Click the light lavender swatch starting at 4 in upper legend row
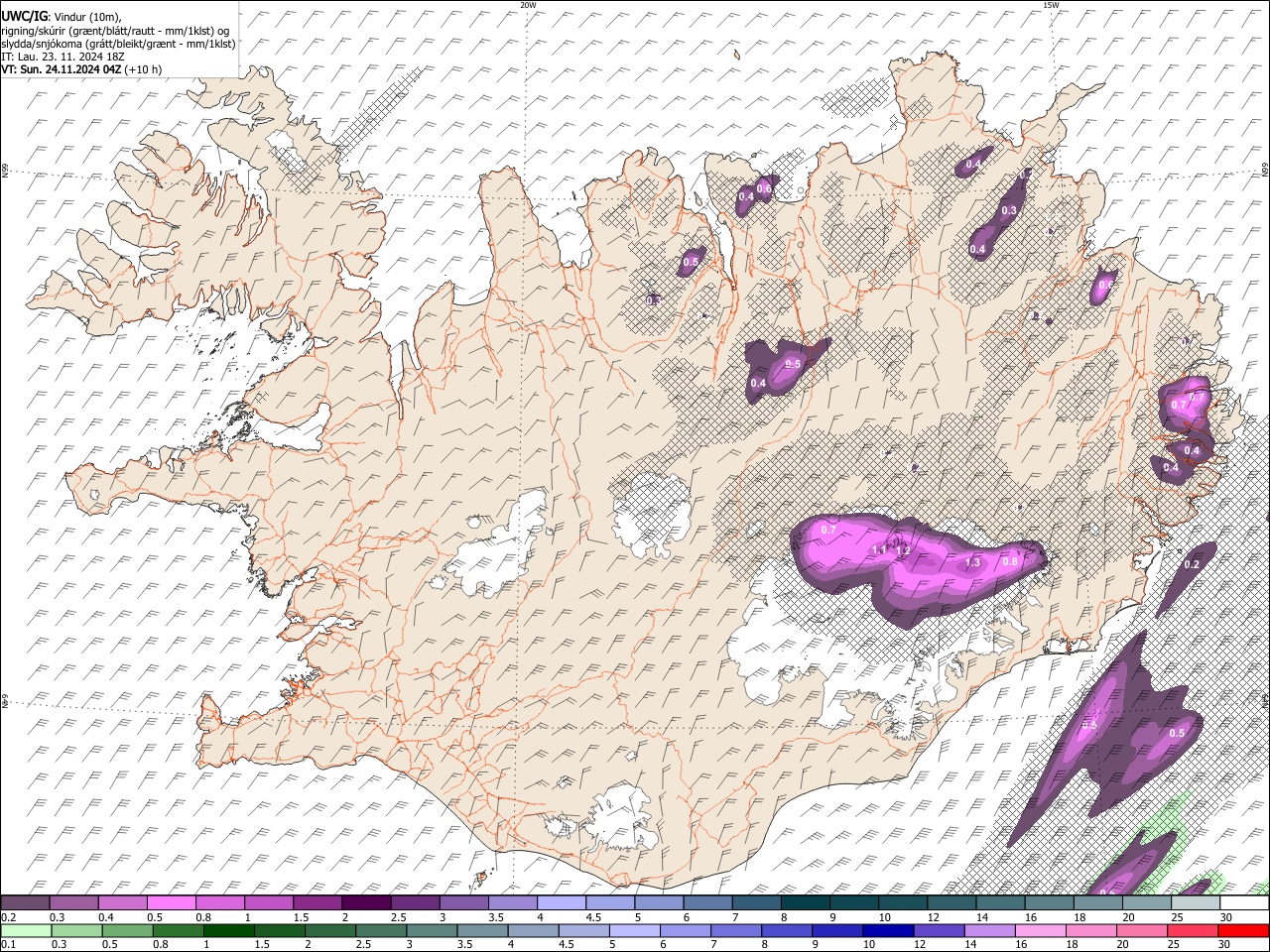The width and height of the screenshot is (1270, 952). pos(561,903)
